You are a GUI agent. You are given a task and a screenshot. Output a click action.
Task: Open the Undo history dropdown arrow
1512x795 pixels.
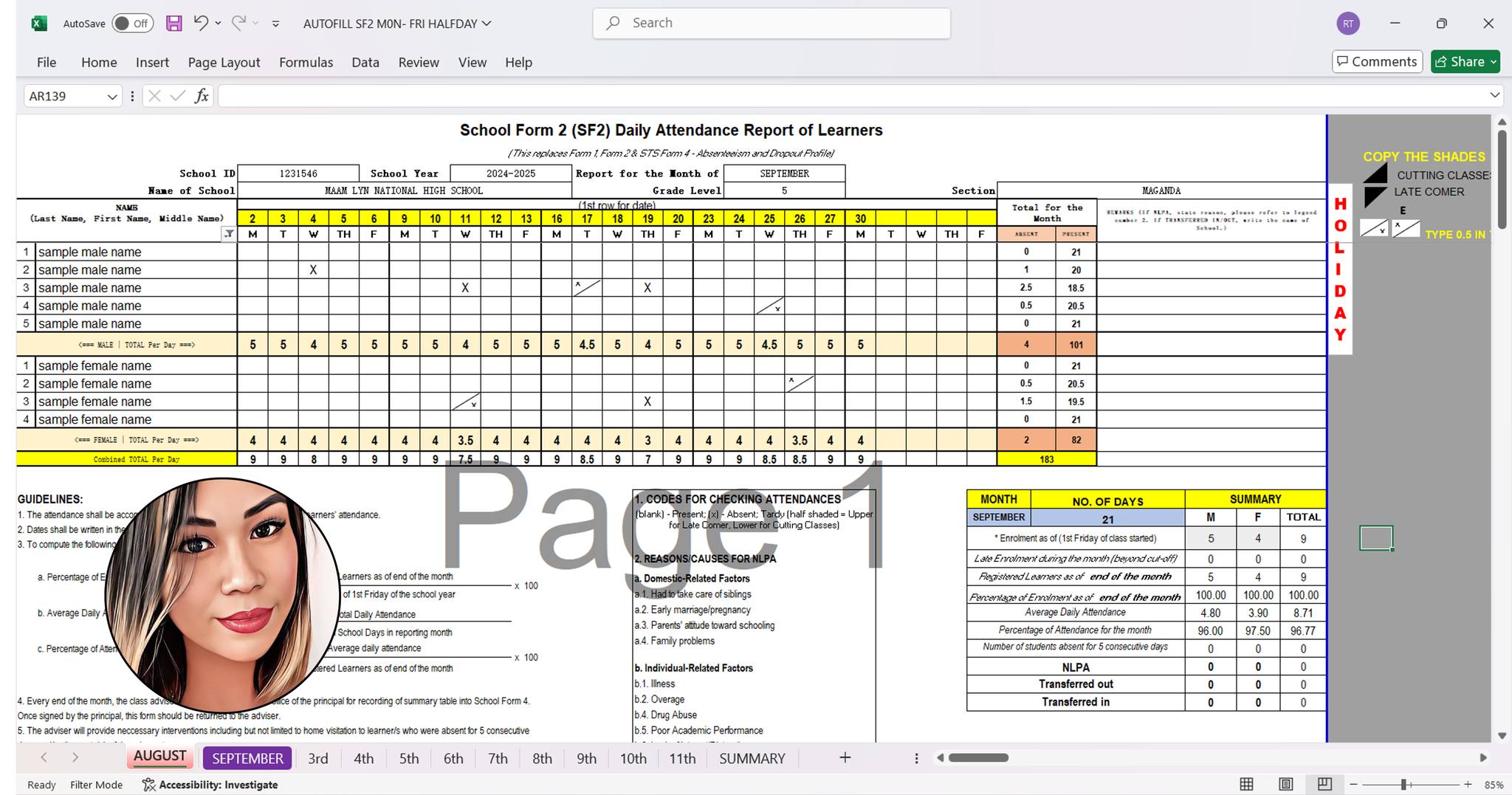tap(218, 24)
